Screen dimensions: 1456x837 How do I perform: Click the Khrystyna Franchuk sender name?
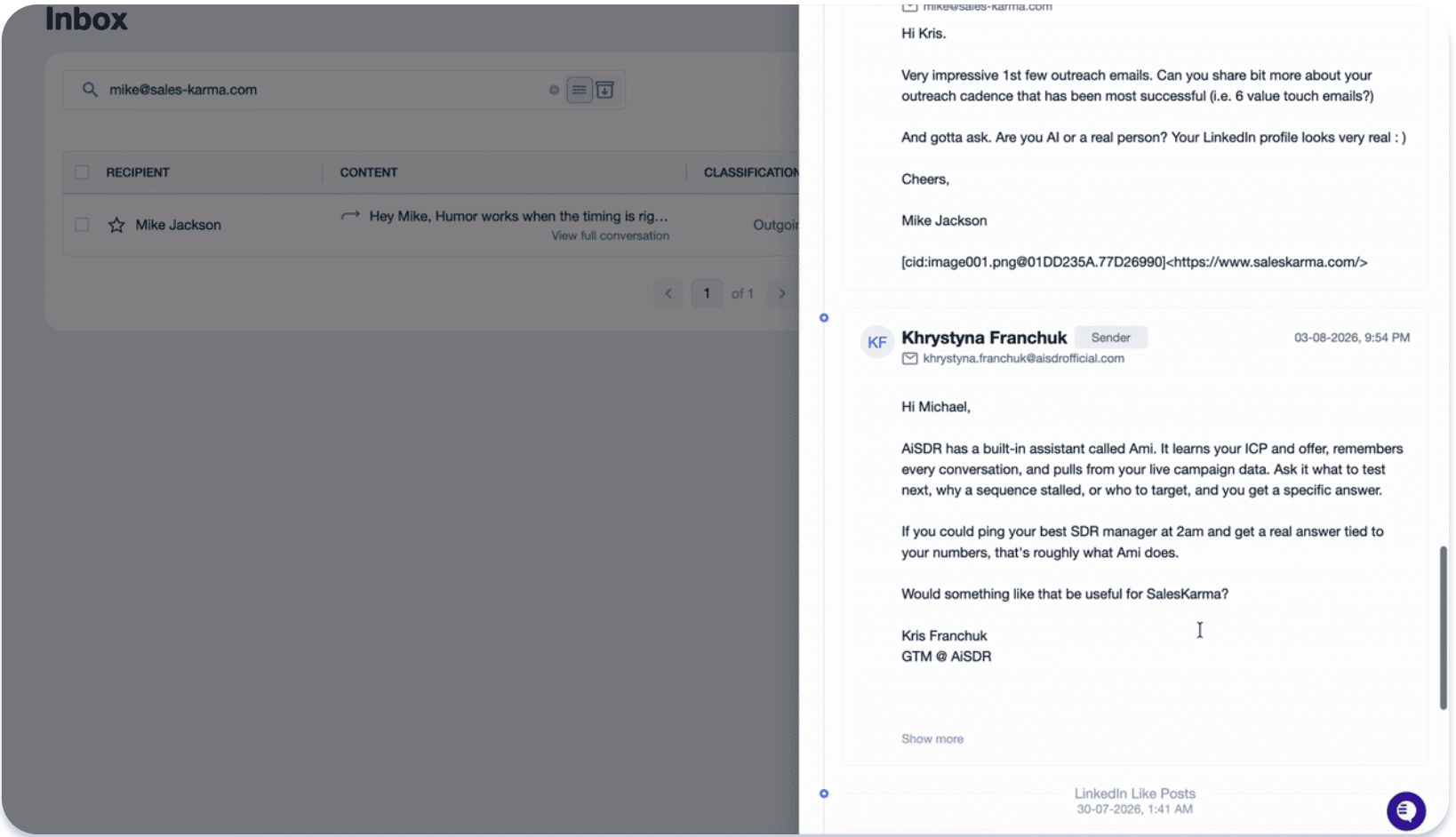(x=984, y=338)
